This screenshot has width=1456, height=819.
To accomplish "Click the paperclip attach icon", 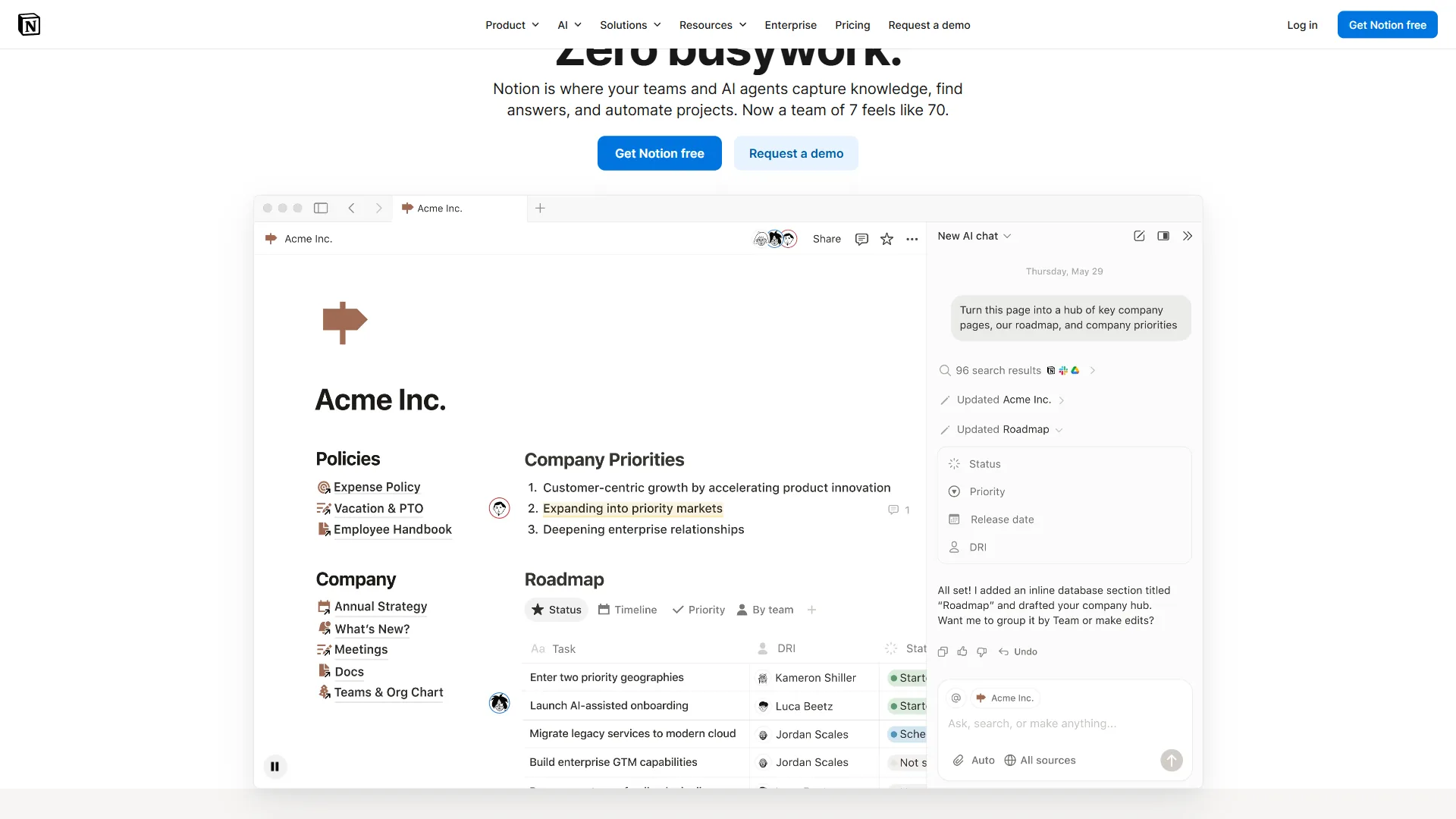I will coord(959,760).
